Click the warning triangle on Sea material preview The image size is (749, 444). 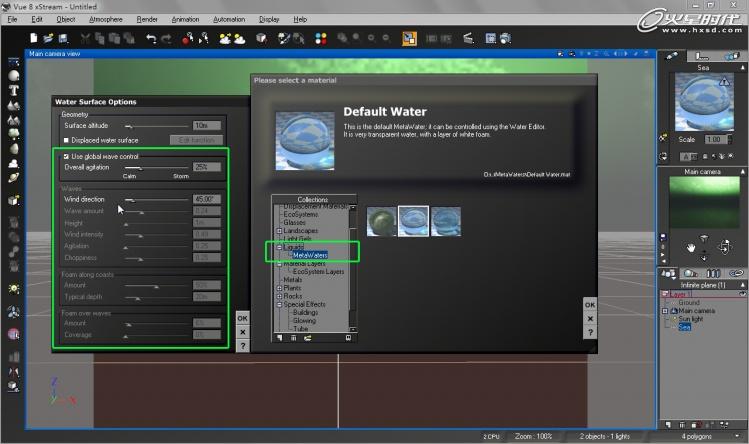click(x=724, y=82)
